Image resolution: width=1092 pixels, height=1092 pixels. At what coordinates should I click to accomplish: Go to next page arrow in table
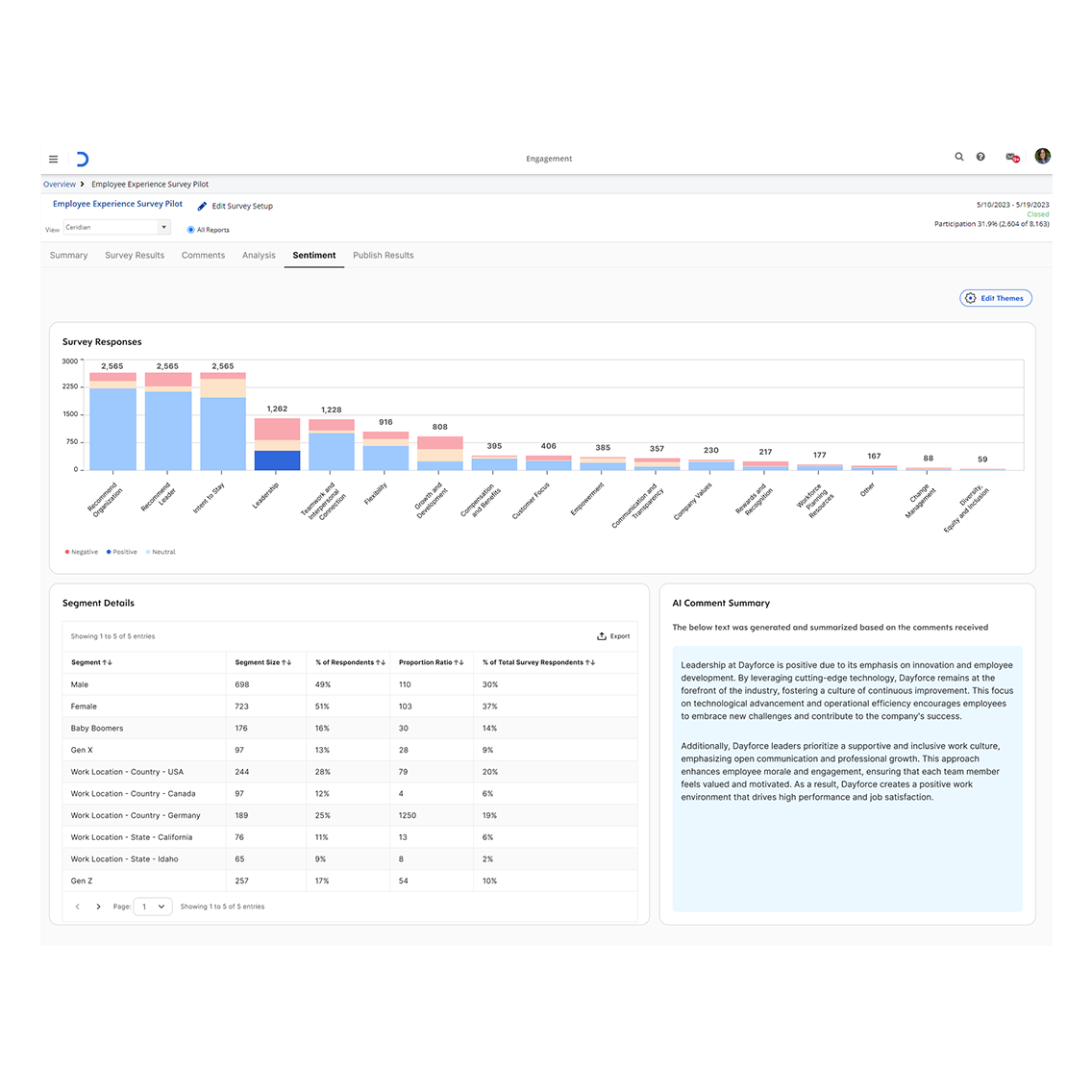click(x=98, y=906)
